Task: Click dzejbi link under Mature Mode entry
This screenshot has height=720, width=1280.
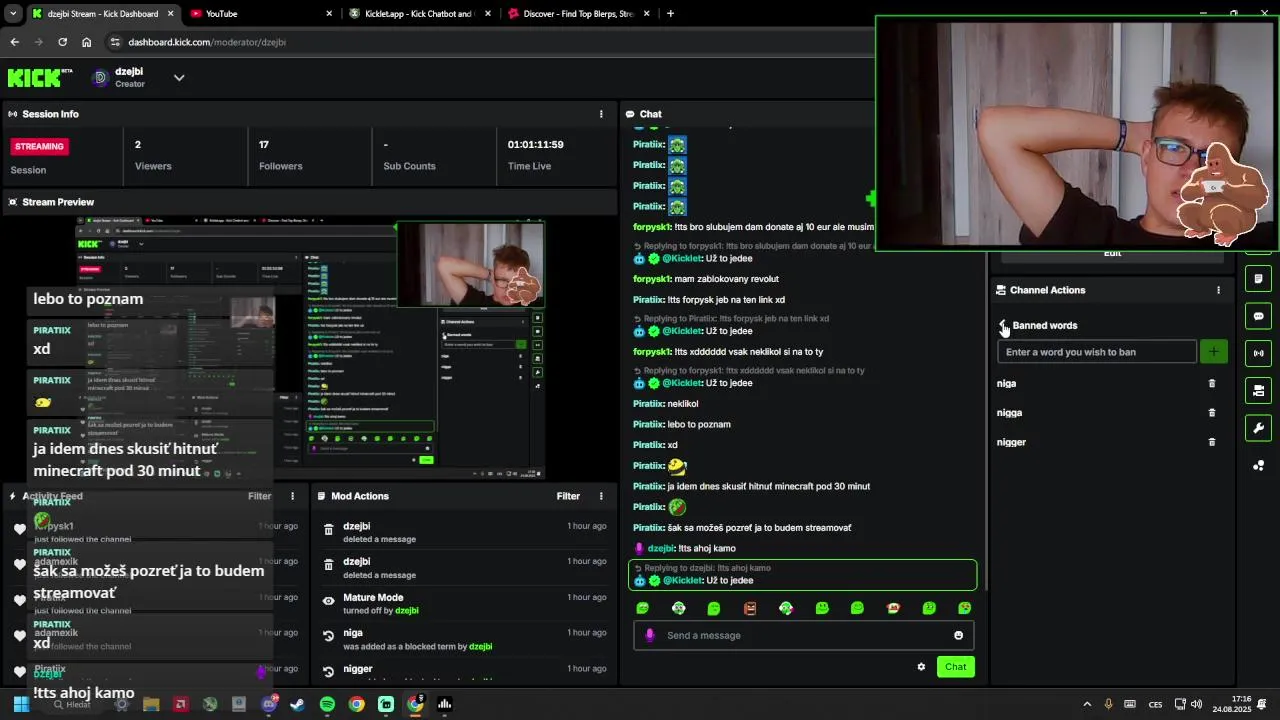Action: coord(406,611)
